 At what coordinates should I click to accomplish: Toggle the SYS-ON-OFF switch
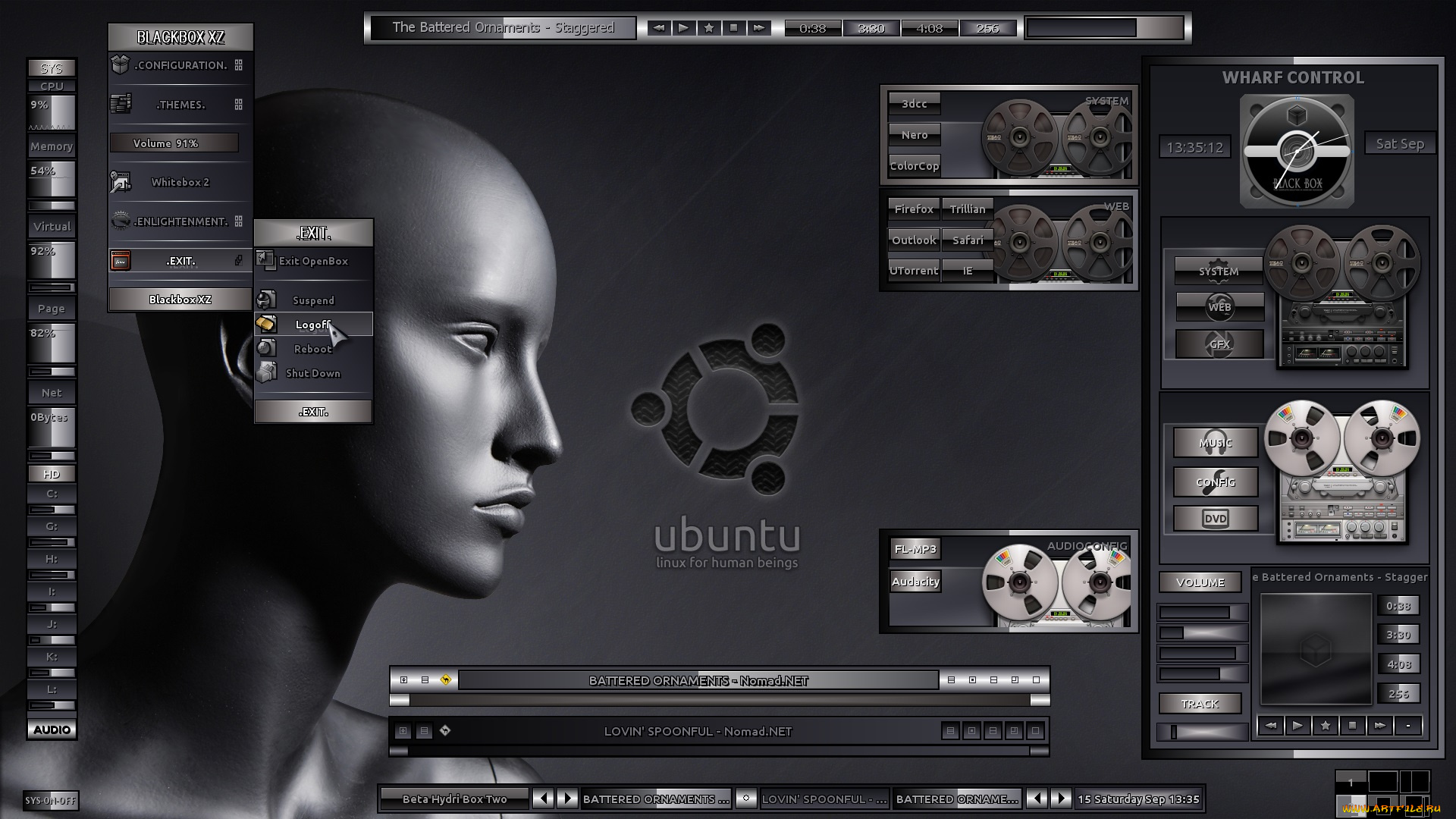(x=51, y=801)
